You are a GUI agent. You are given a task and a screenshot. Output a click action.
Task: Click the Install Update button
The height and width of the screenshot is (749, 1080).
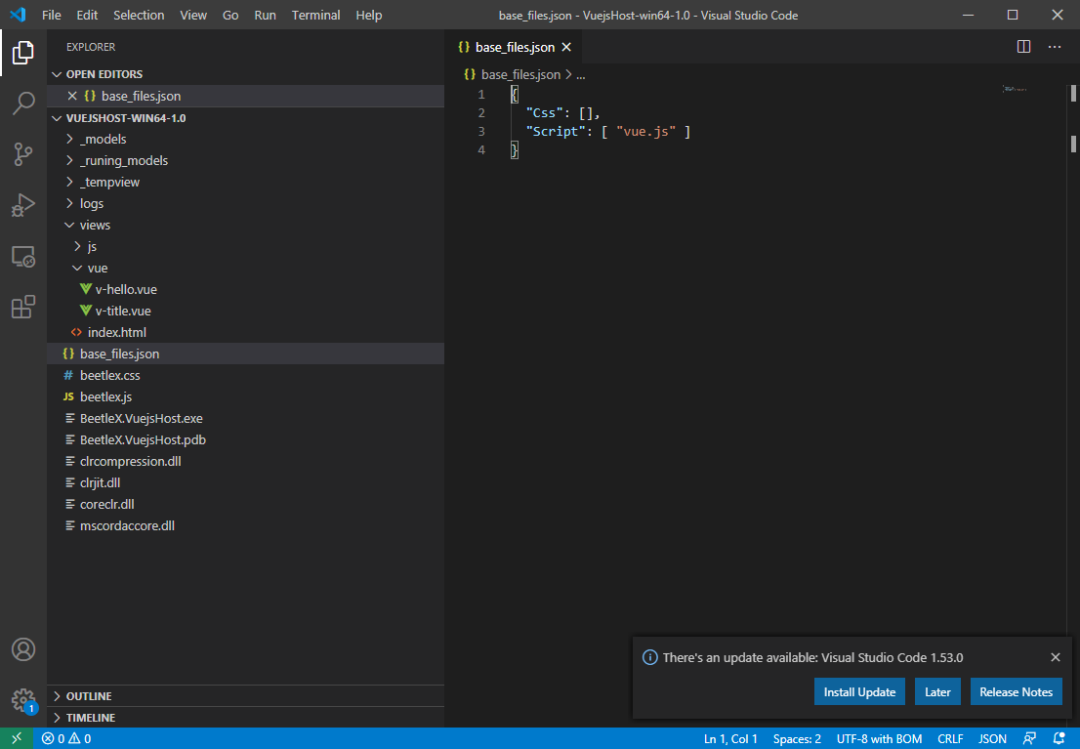tap(859, 692)
